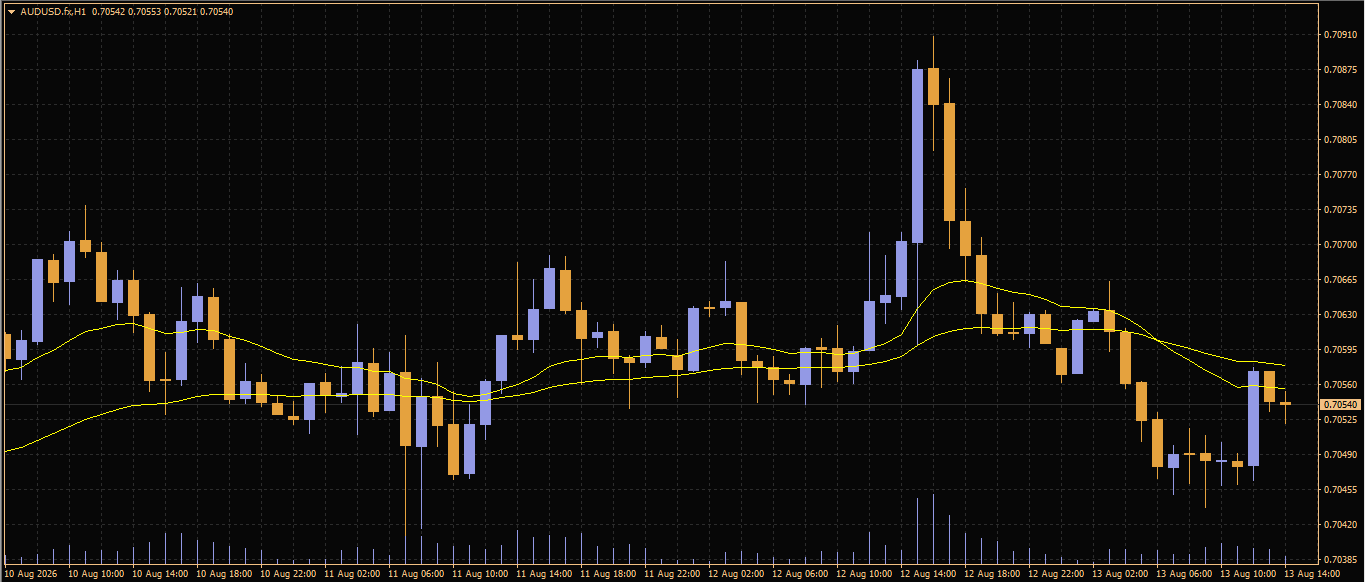Click the 0.70665 price axis label
1366x582 pixels.
click(1340, 280)
